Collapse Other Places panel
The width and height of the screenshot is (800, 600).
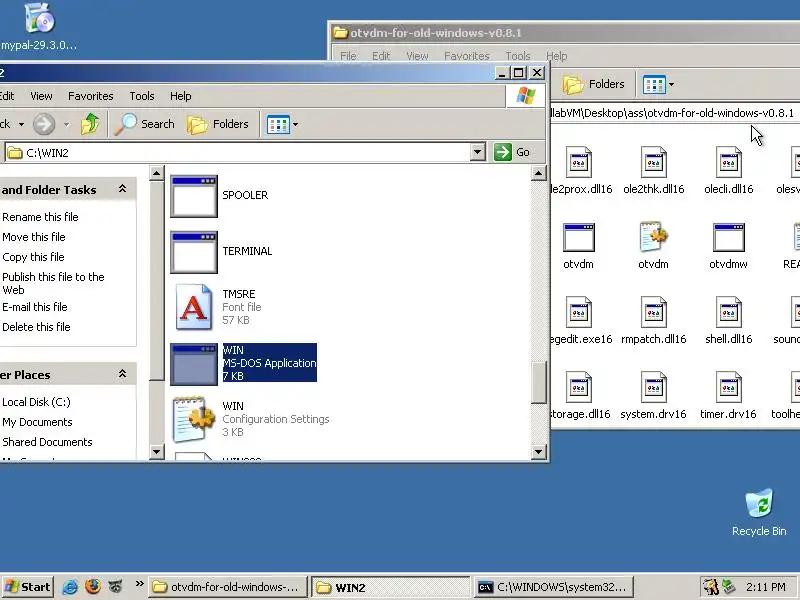tap(122, 374)
